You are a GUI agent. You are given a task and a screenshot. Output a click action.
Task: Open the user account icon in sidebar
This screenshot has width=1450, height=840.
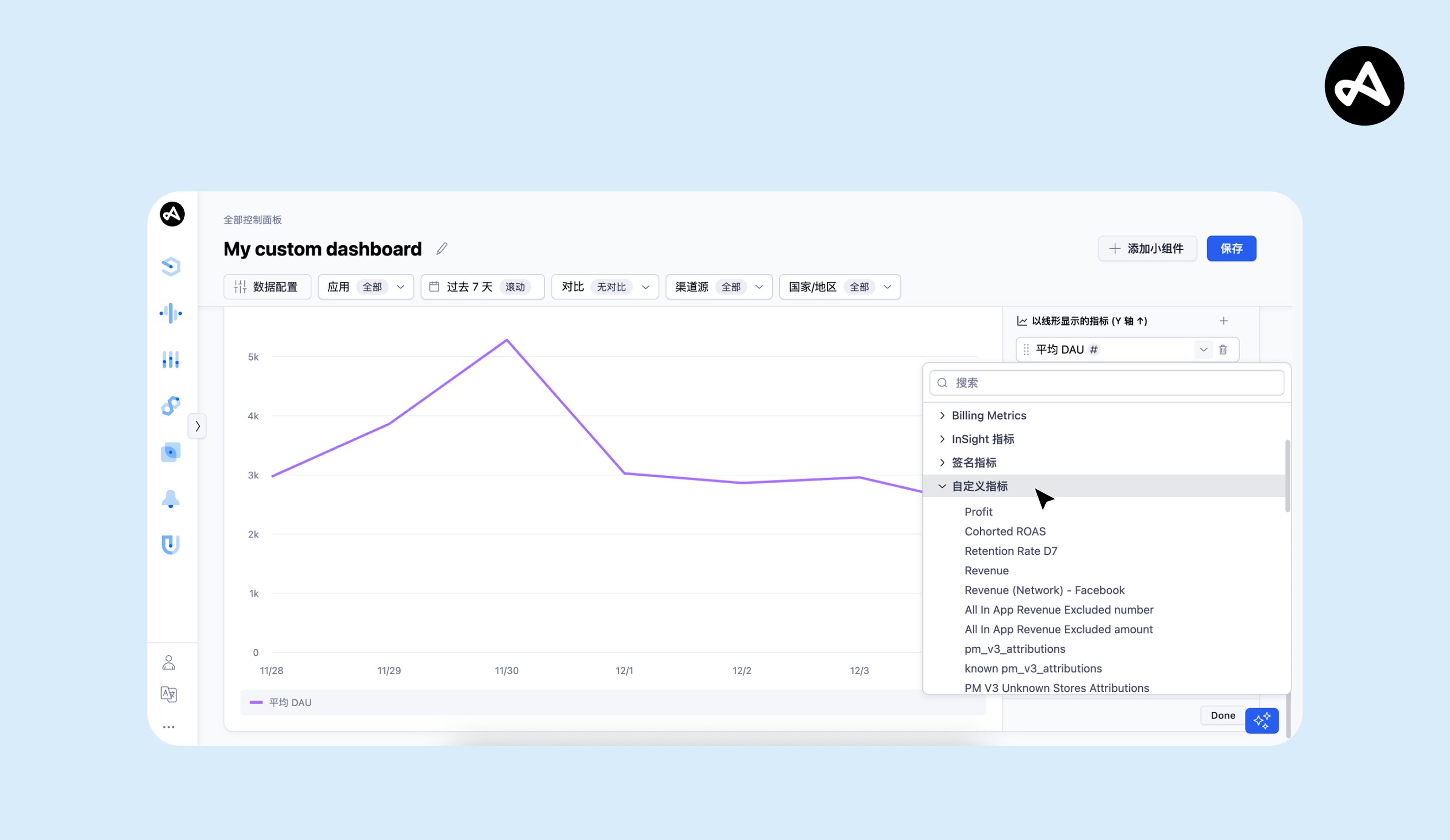click(169, 662)
